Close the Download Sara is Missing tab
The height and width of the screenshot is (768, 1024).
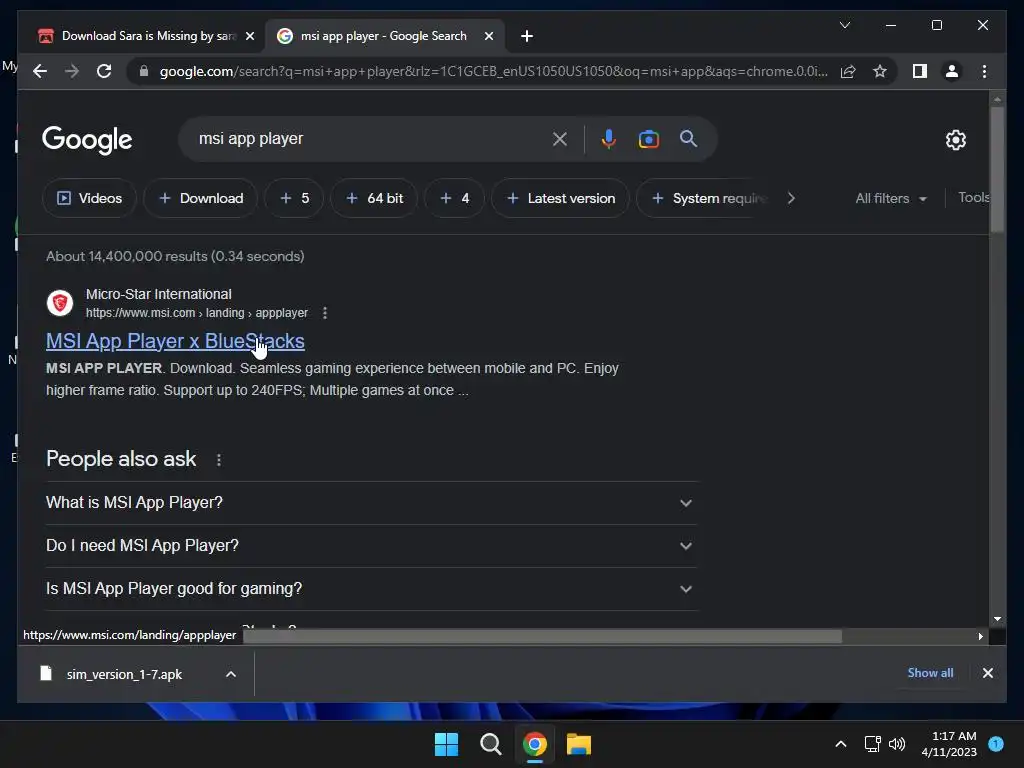[249, 36]
